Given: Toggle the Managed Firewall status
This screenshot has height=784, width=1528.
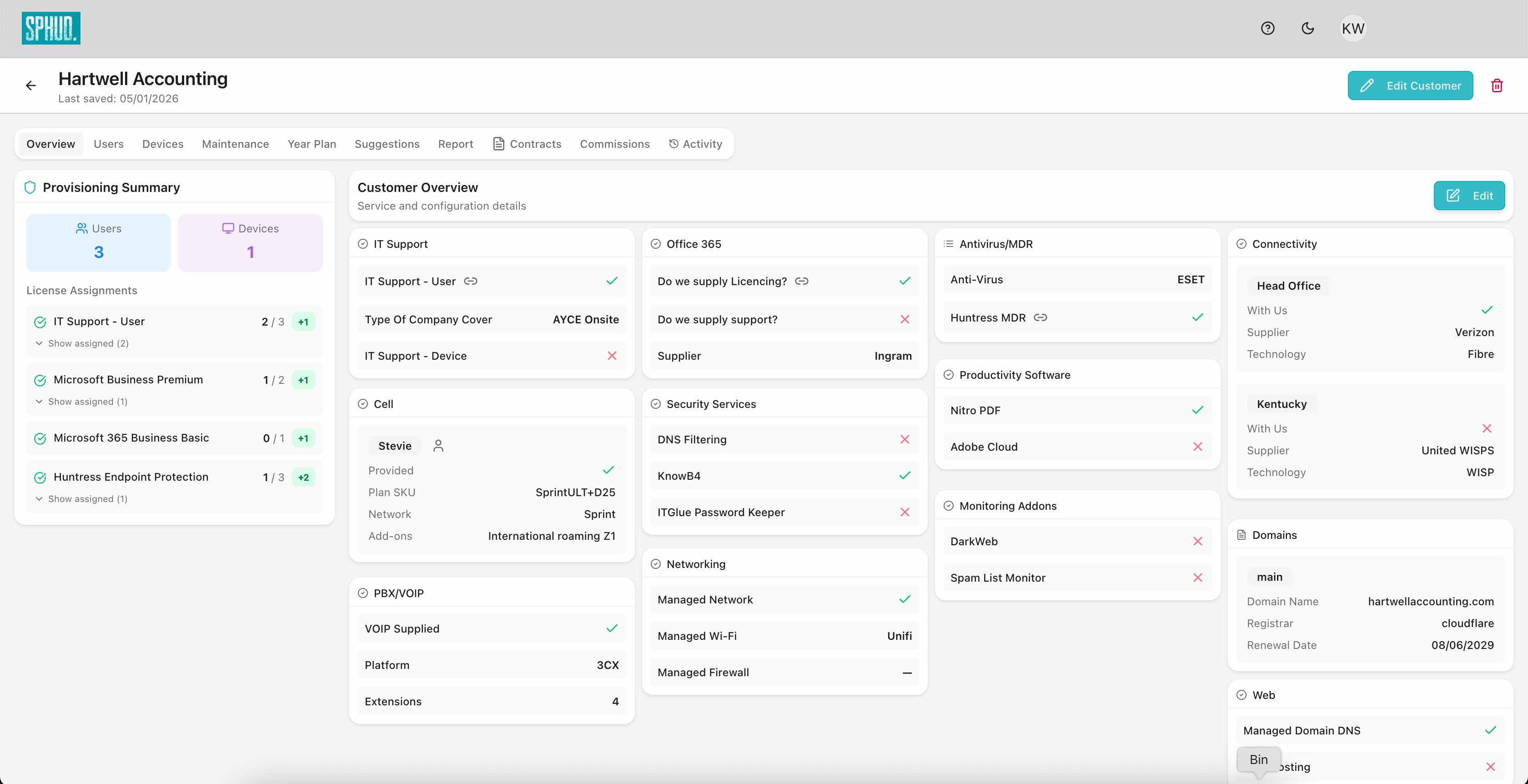Looking at the screenshot, I should click(906, 673).
